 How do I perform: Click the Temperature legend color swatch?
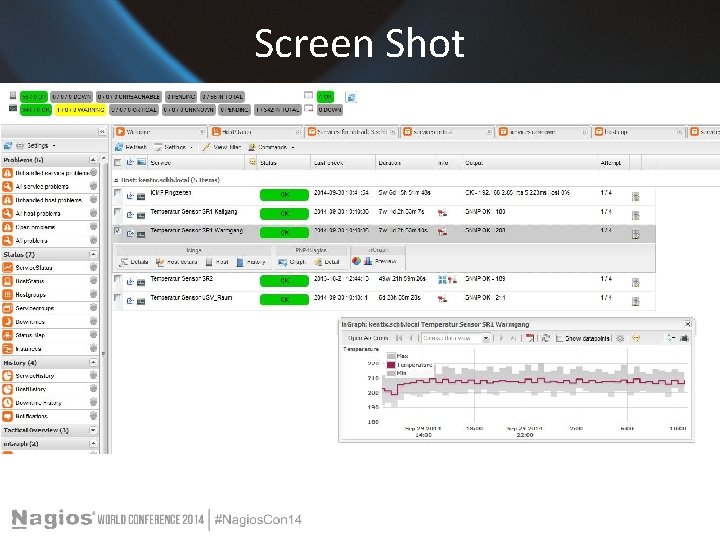(391, 365)
